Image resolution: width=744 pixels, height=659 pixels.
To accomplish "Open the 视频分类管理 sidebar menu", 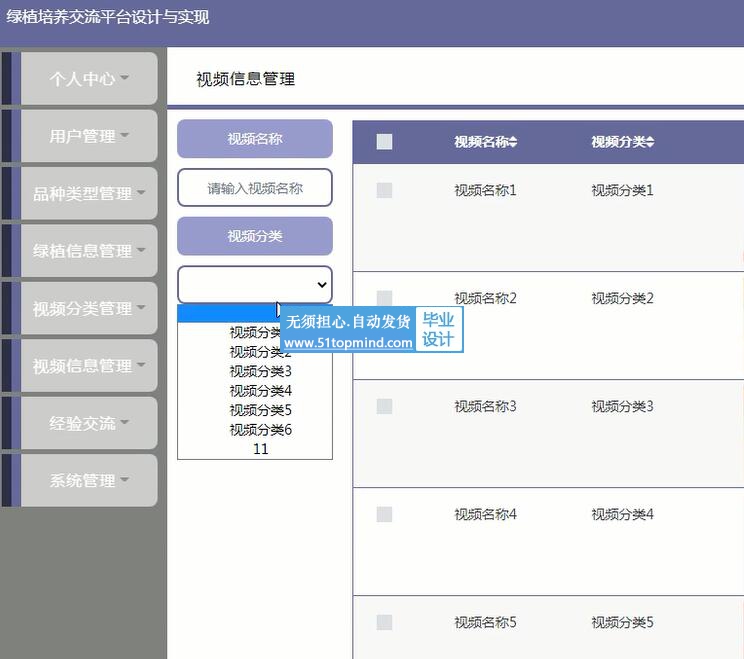I will (89, 308).
